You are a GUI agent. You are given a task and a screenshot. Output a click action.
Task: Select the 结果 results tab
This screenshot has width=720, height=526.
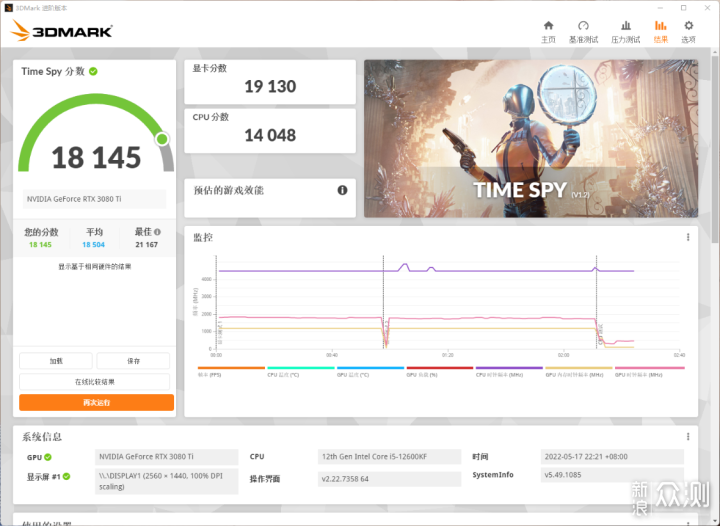click(661, 32)
